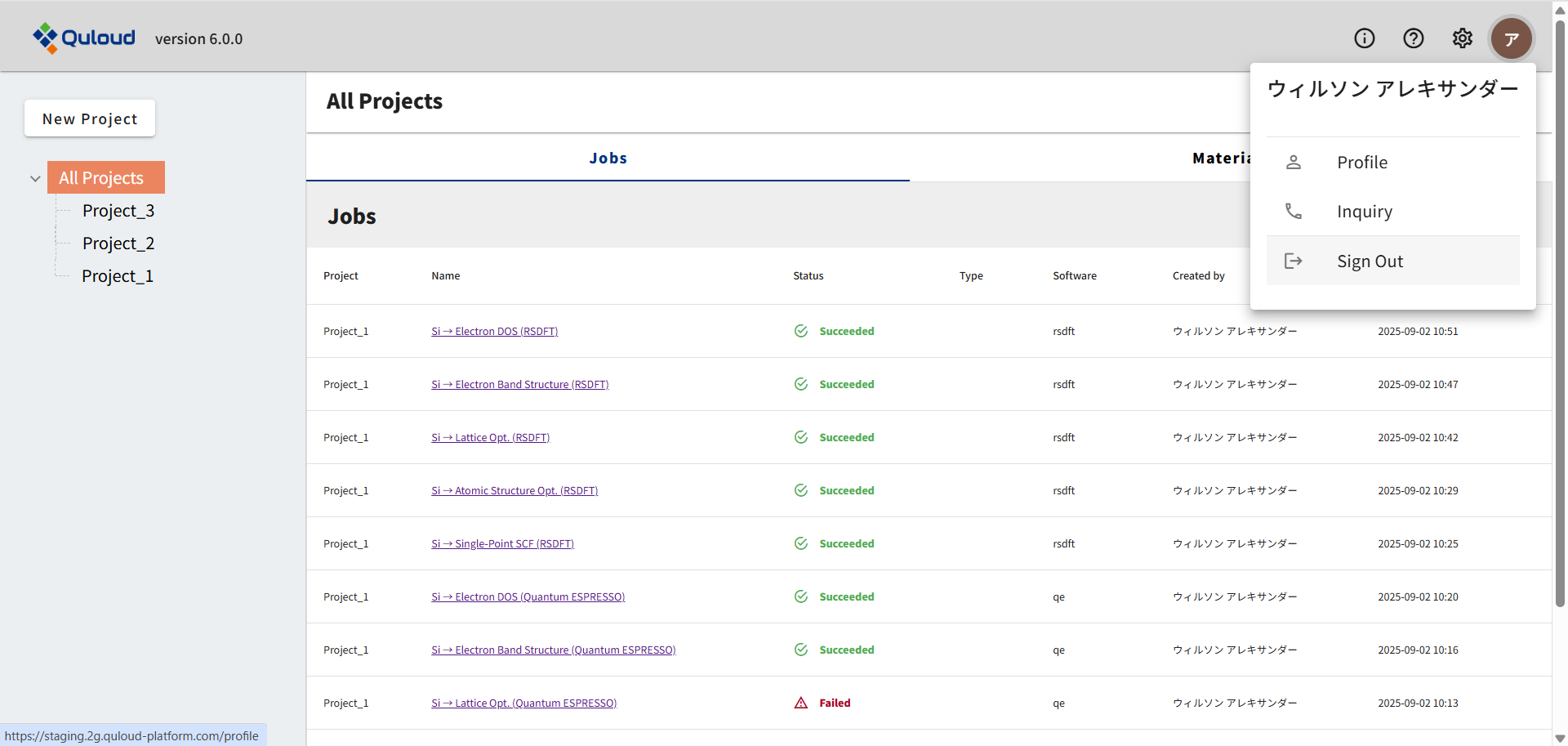Open settings with the gear icon

pyautogui.click(x=1462, y=38)
